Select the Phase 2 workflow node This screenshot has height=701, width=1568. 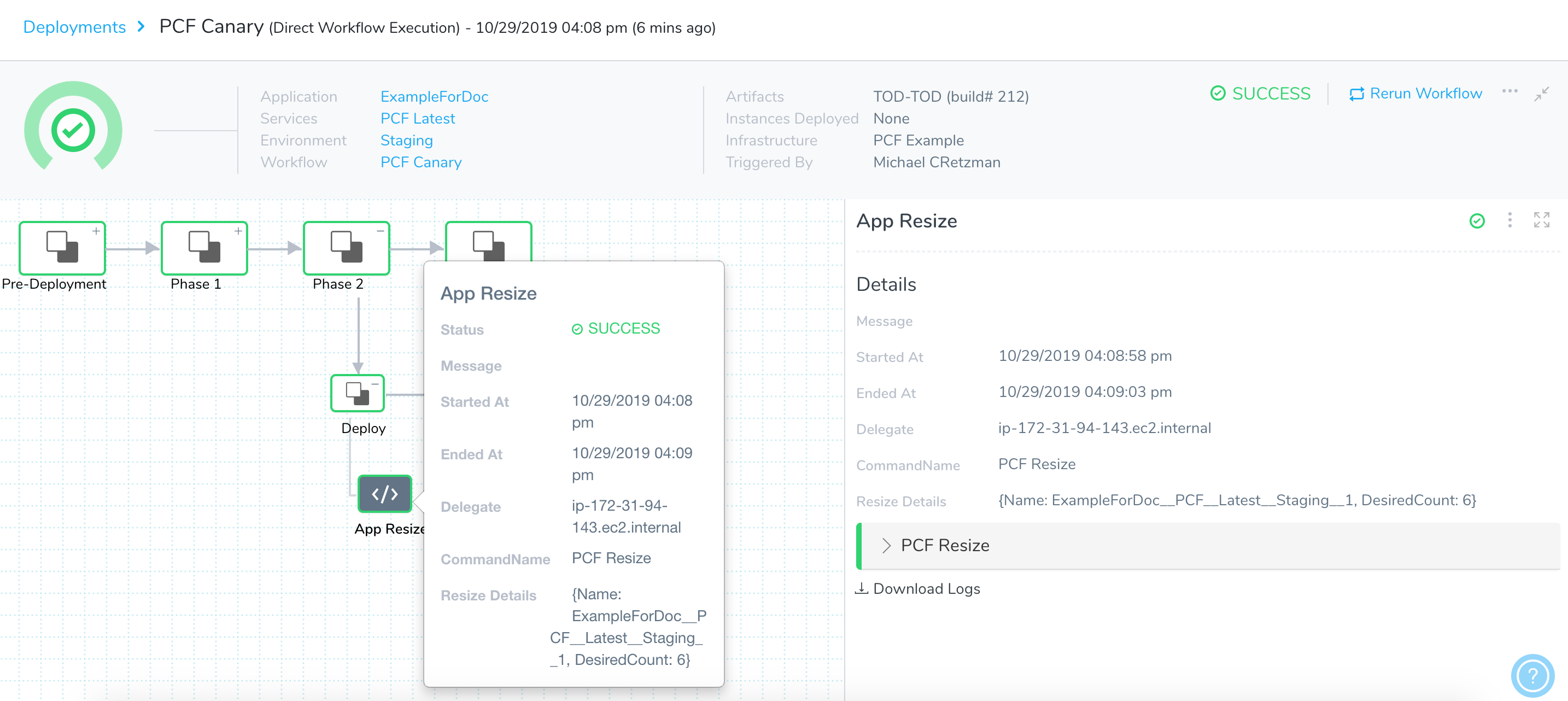[x=346, y=248]
